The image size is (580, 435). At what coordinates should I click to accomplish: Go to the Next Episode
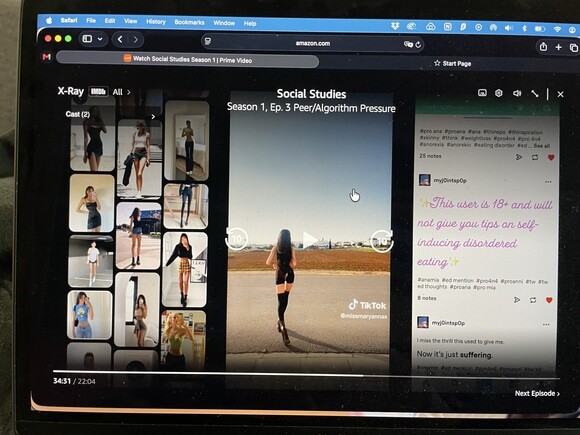537,393
